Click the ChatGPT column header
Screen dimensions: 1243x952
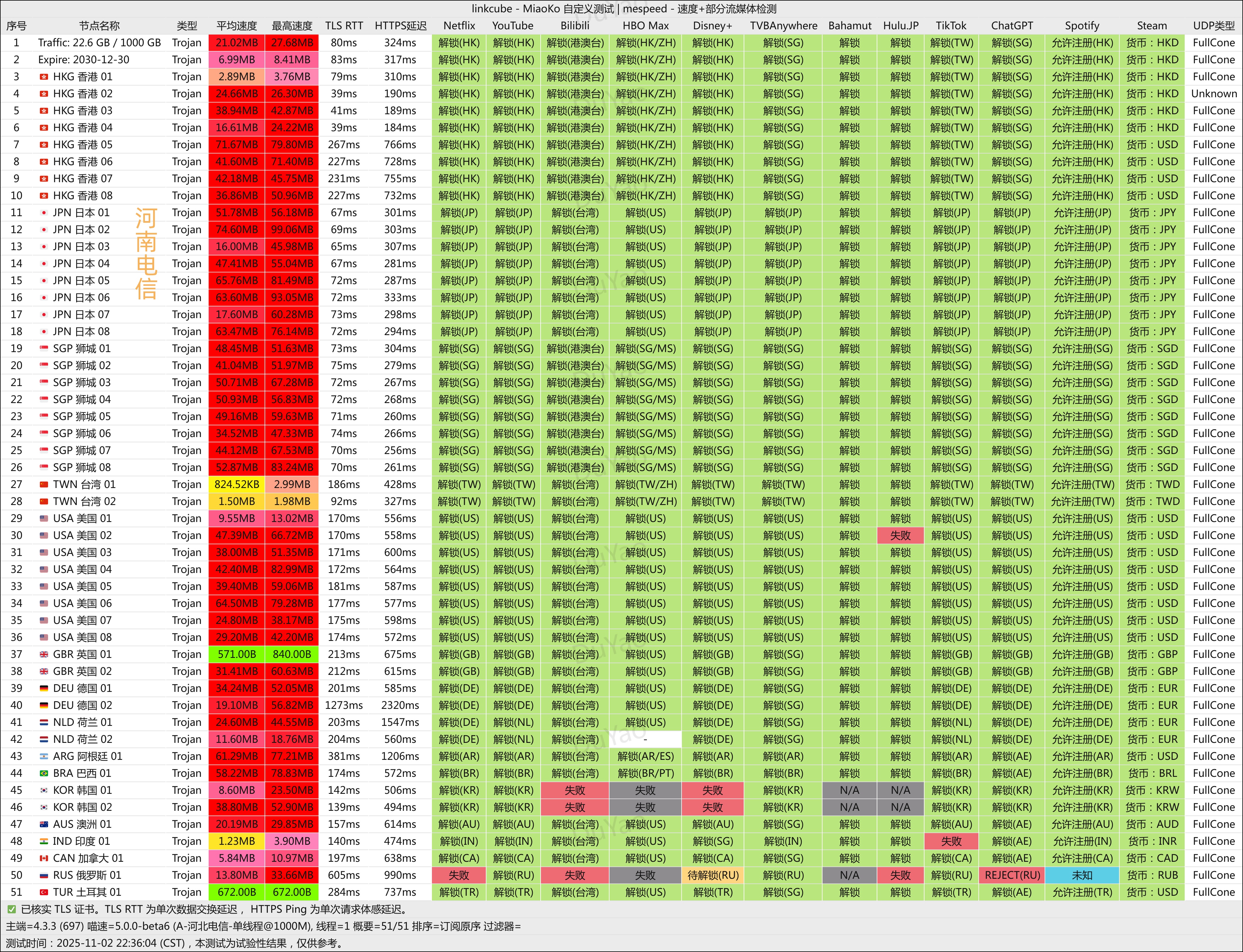pyautogui.click(x=1012, y=25)
